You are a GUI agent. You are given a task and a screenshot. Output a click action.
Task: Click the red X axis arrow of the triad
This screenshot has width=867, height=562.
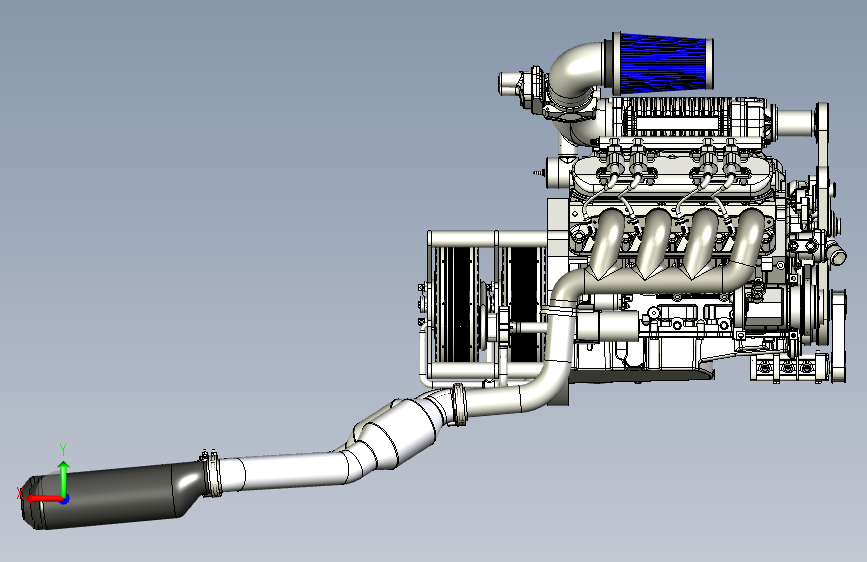[x=43, y=499]
